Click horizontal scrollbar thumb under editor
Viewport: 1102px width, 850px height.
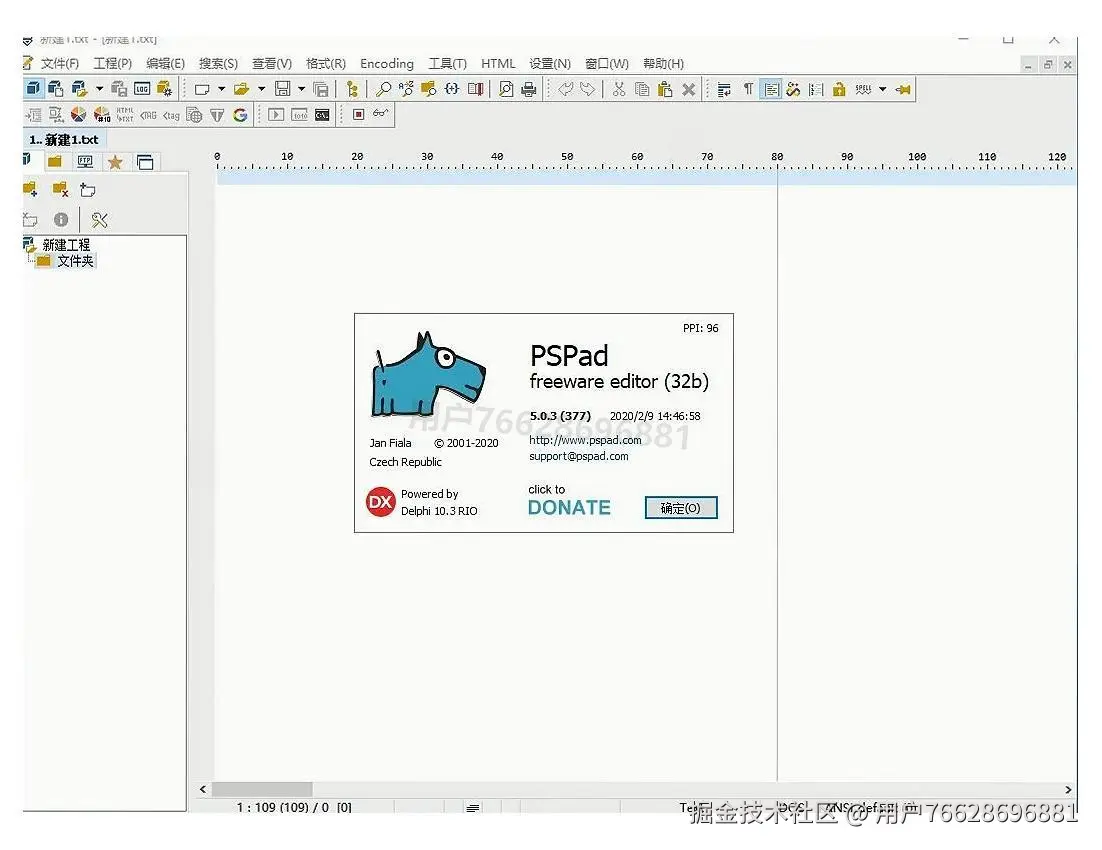(x=262, y=790)
